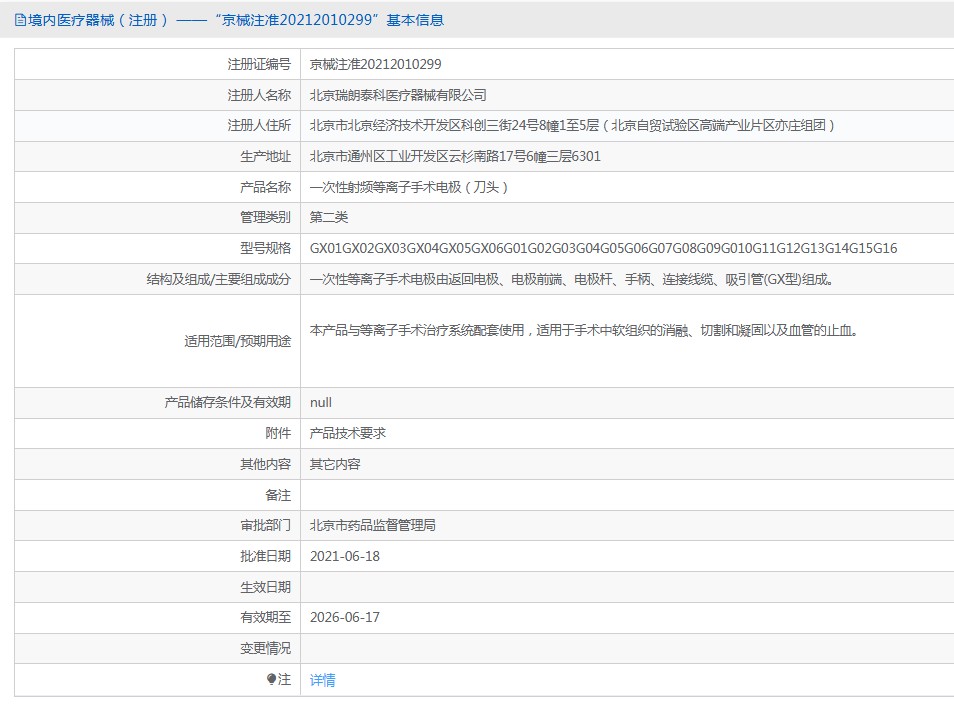Click the approval date 2021-06-18

point(345,556)
